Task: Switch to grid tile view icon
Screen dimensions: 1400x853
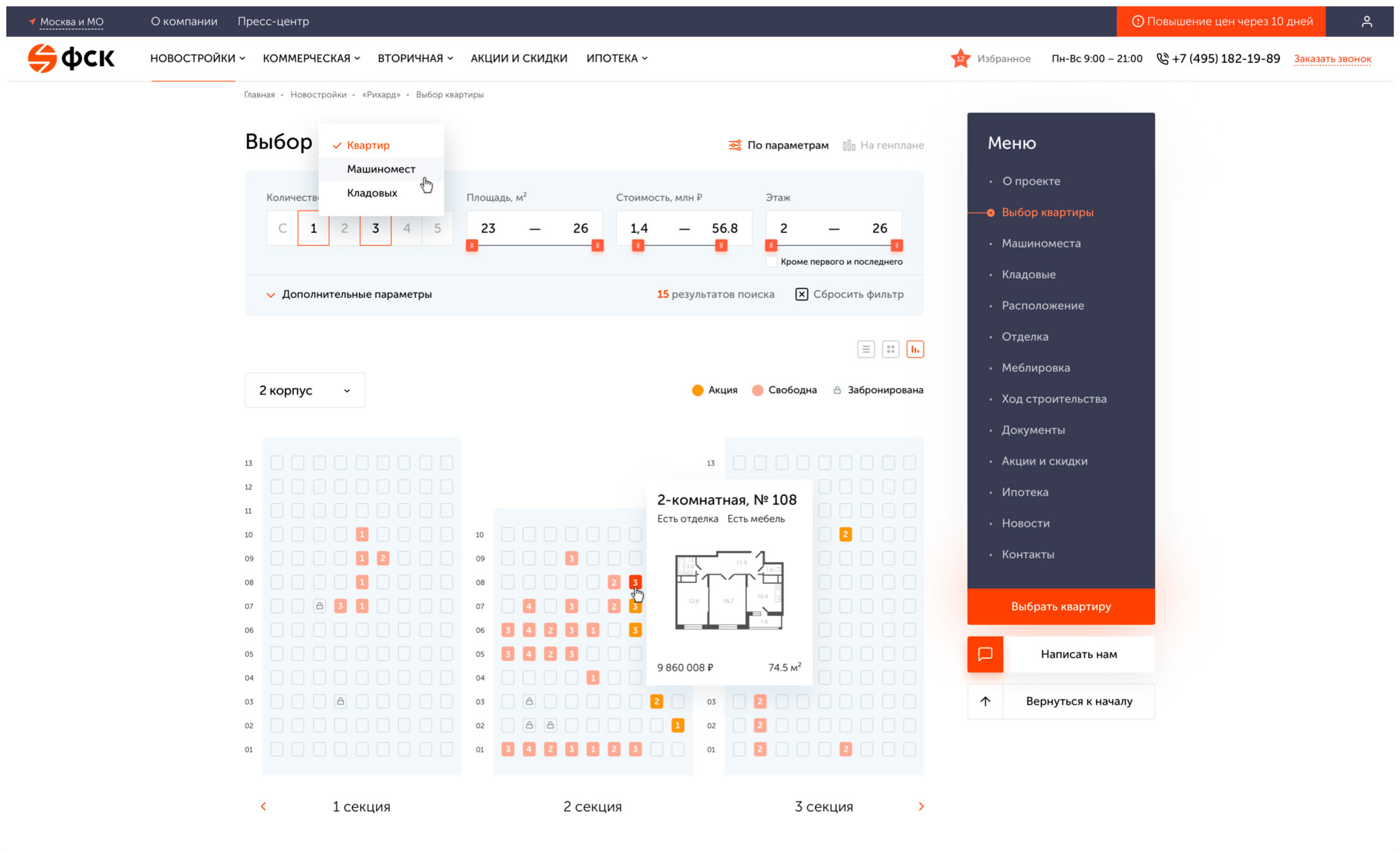Action: click(x=890, y=349)
